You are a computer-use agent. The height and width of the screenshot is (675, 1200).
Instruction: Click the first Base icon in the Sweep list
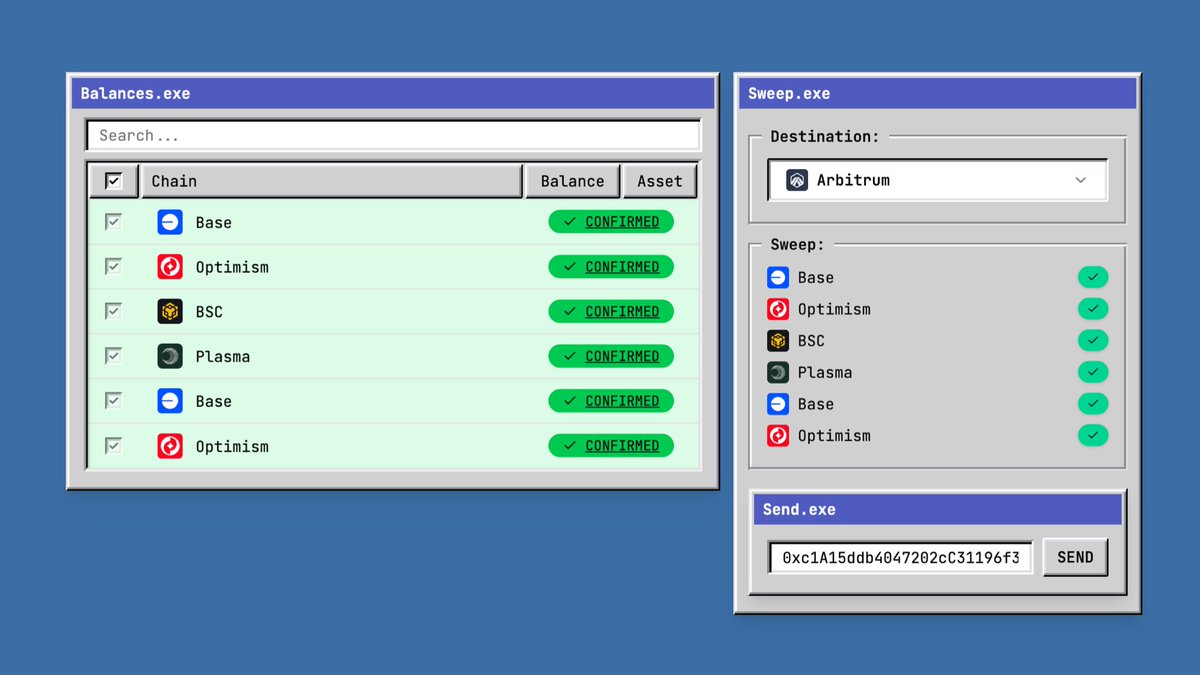[x=778, y=278]
